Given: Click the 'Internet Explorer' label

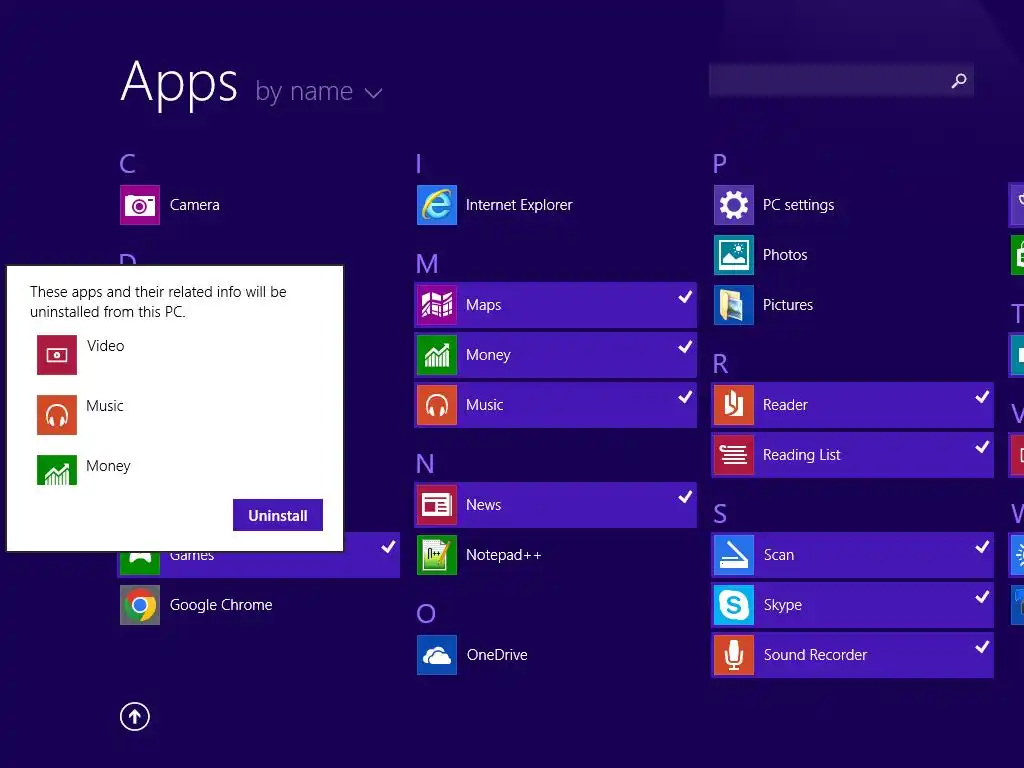Looking at the screenshot, I should tap(519, 205).
